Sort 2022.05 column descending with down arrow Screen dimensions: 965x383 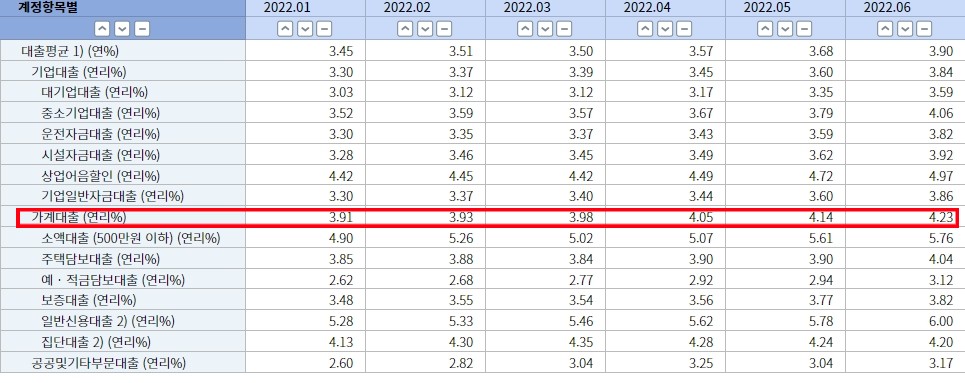pyautogui.click(x=785, y=29)
